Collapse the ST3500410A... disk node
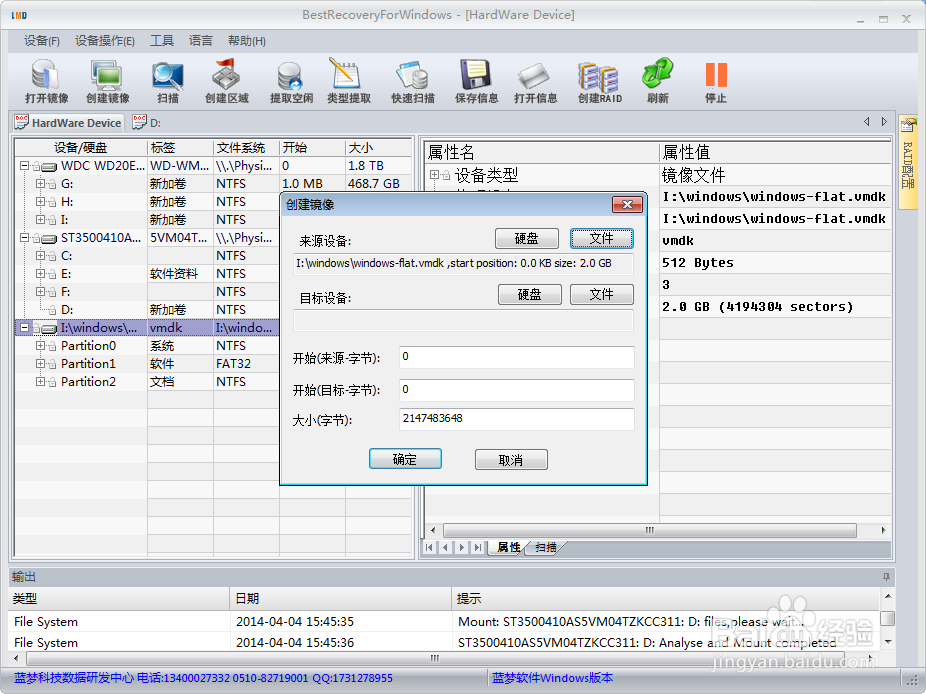Screen dimensions: 926x694 click(24, 237)
